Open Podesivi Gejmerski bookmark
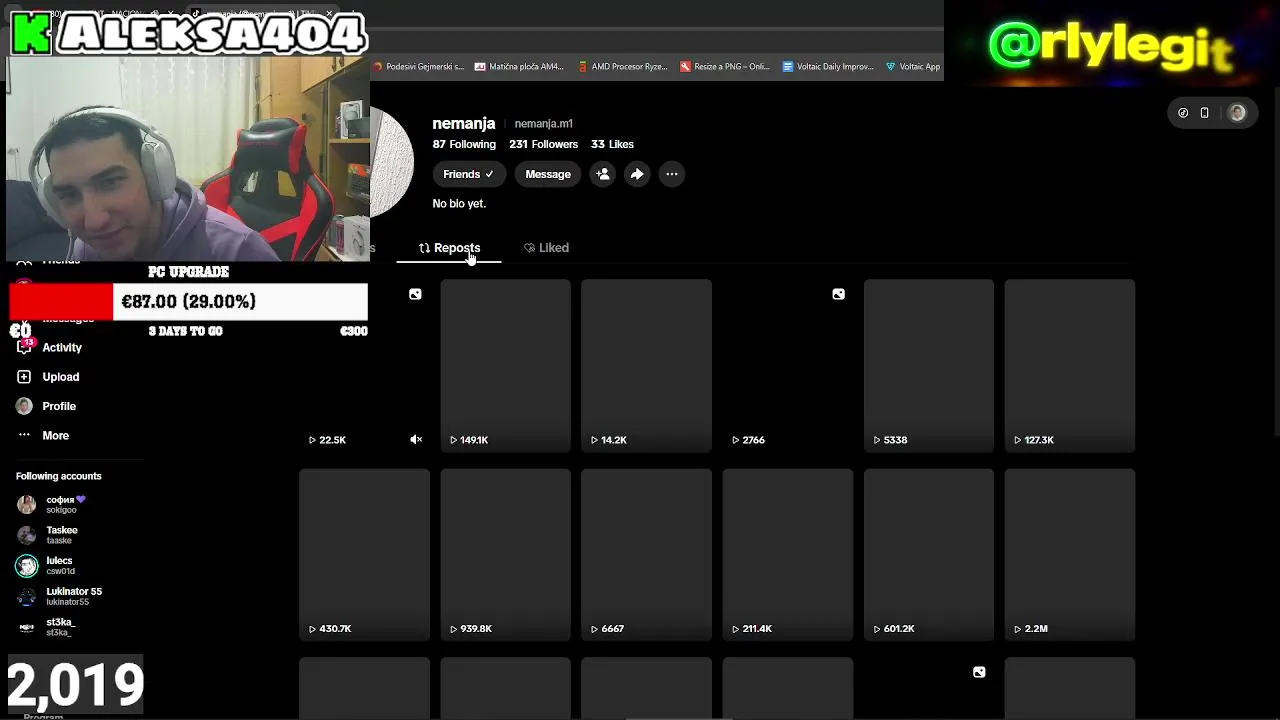Viewport: 1280px width, 720px height. (x=418, y=67)
